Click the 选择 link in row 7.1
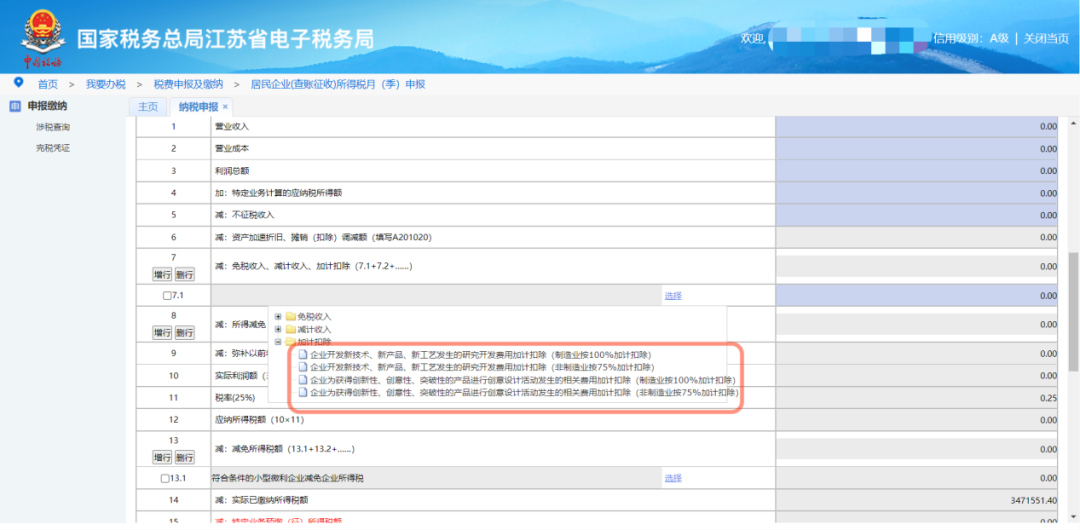This screenshot has width=1080, height=530. coord(673,296)
